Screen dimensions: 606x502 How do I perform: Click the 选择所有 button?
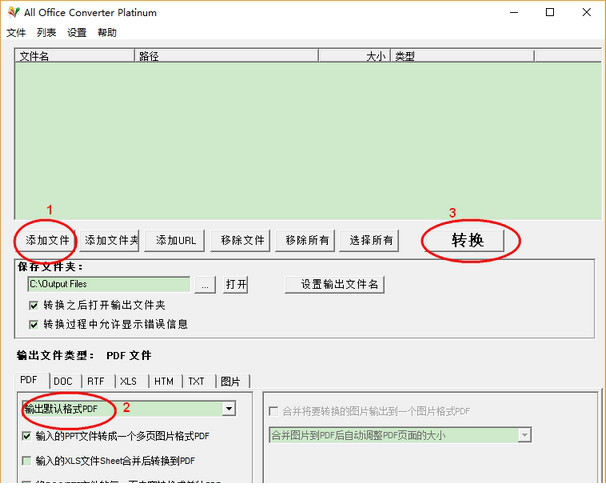coord(369,240)
